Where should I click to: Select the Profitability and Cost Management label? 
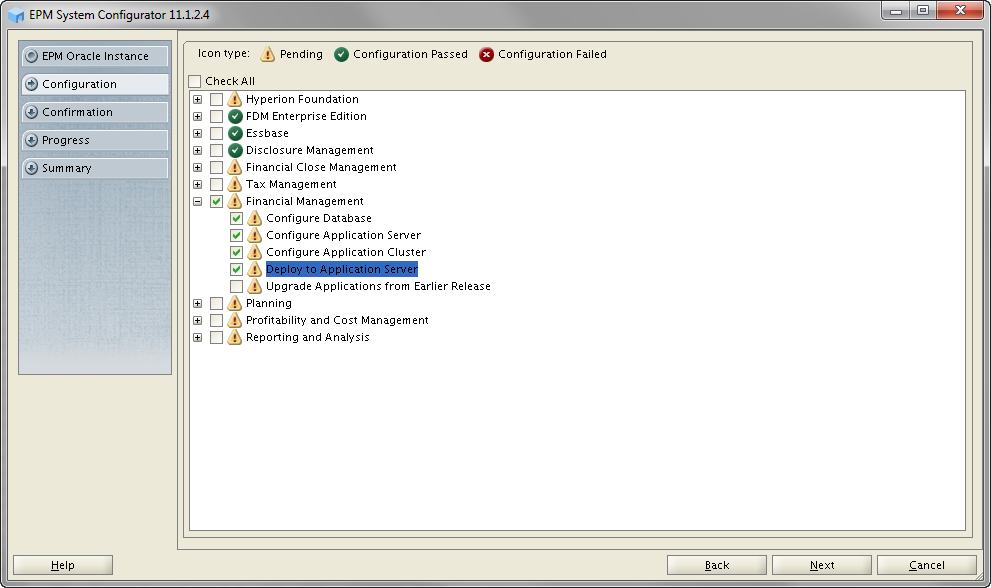click(337, 321)
